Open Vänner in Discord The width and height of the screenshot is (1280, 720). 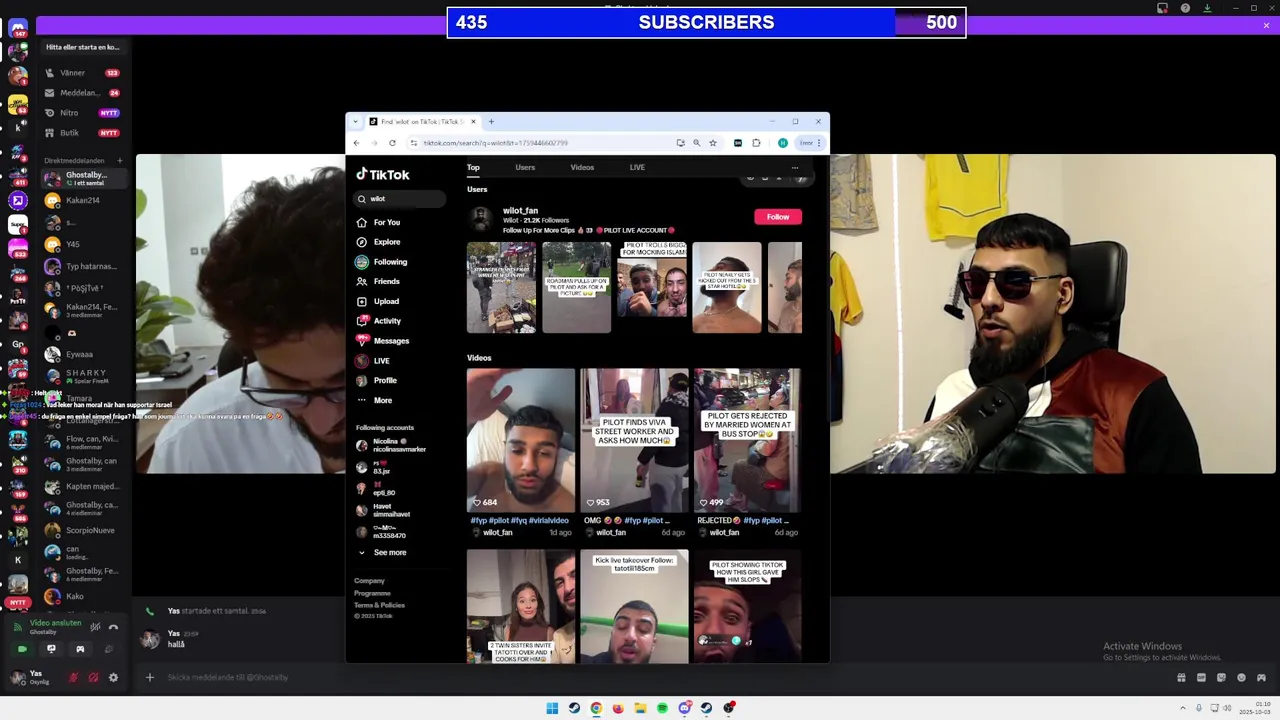[83, 73]
